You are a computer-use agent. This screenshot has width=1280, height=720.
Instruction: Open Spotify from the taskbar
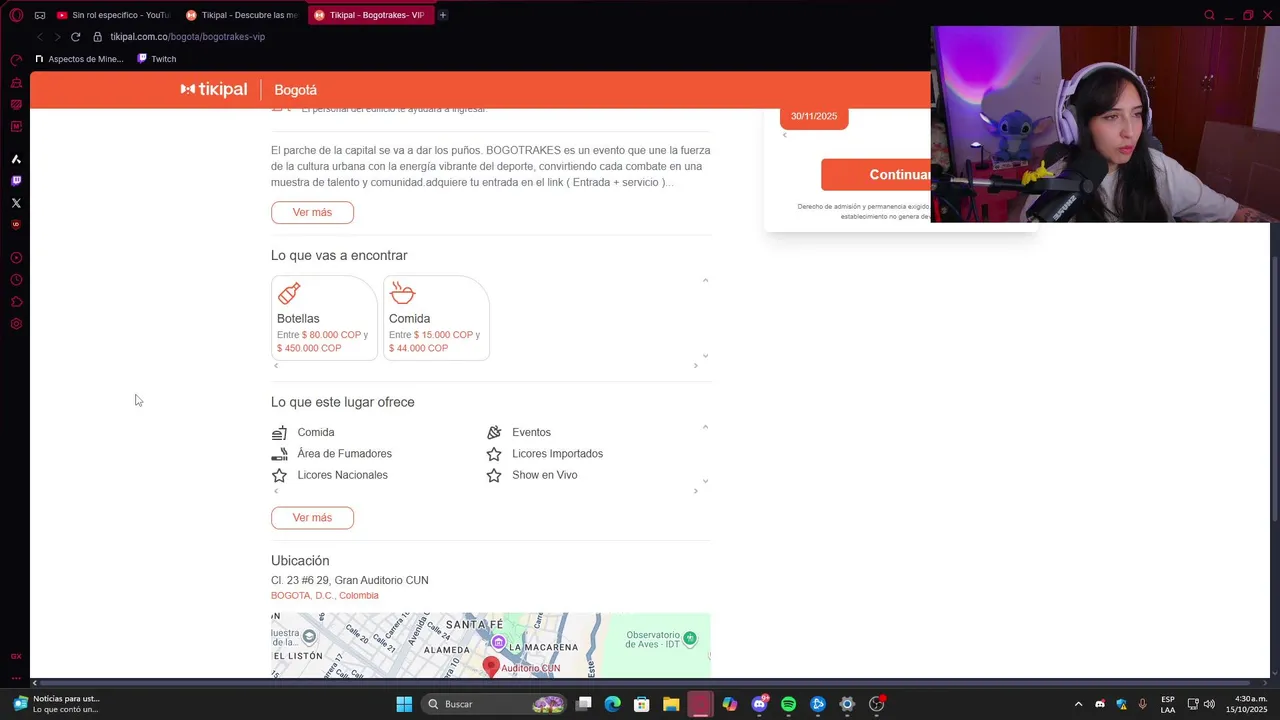tap(788, 704)
